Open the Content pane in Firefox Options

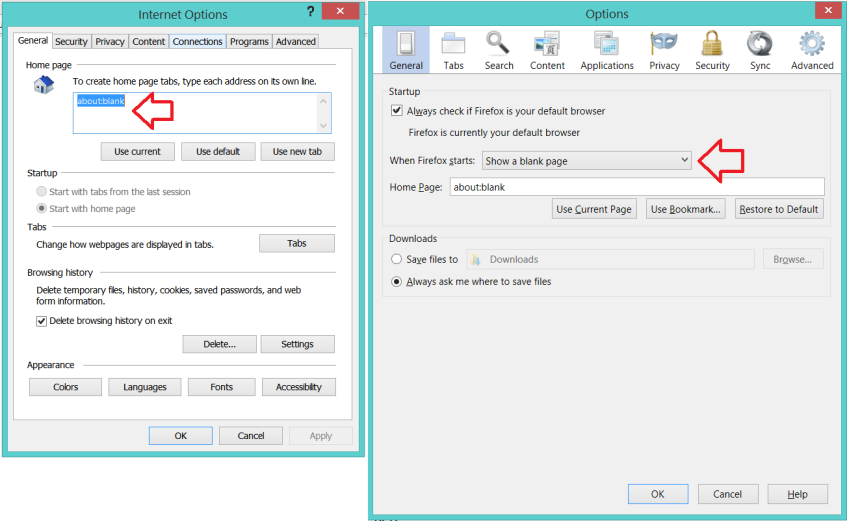coord(547,50)
